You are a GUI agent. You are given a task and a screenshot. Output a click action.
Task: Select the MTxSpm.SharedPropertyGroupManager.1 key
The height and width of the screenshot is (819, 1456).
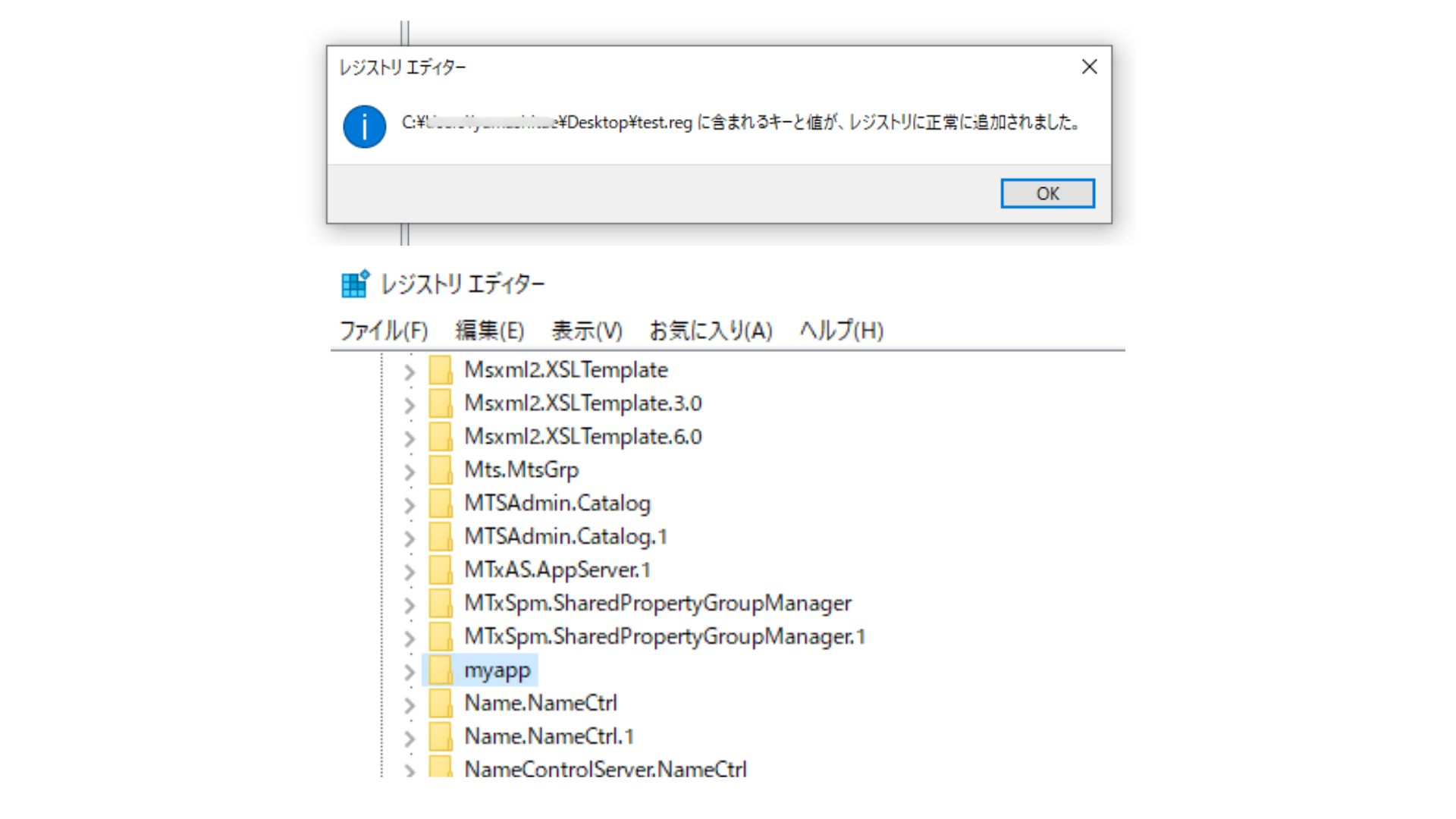(664, 637)
